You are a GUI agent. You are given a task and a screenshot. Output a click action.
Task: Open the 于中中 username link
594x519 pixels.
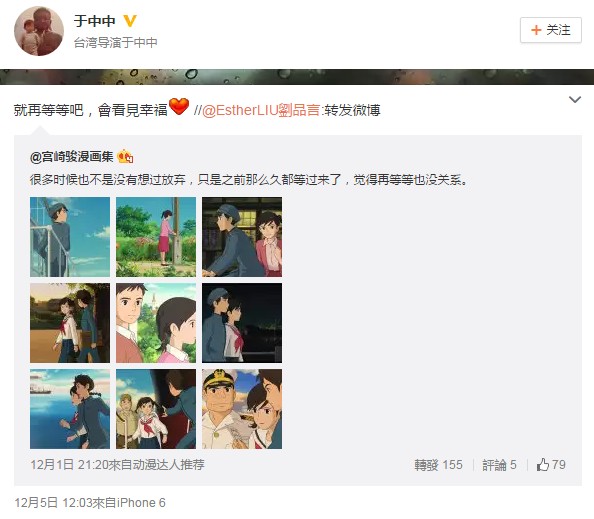95,21
